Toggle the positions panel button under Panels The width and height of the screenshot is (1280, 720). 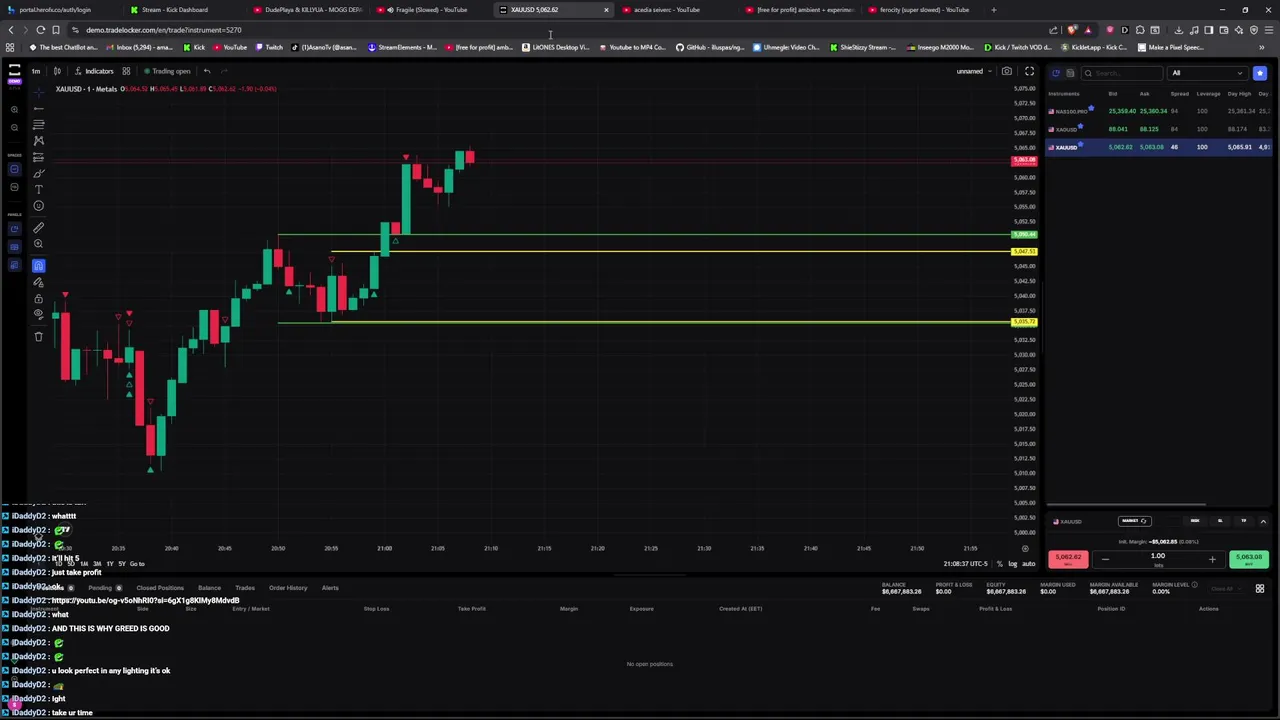coord(14,265)
